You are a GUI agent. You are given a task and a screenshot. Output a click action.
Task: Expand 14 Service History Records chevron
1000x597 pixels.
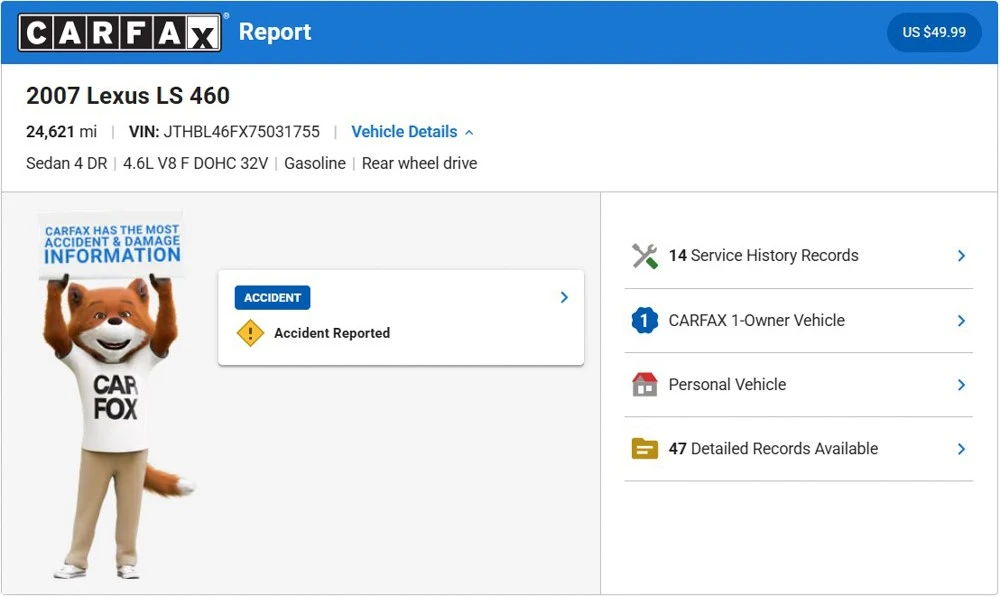[961, 256]
